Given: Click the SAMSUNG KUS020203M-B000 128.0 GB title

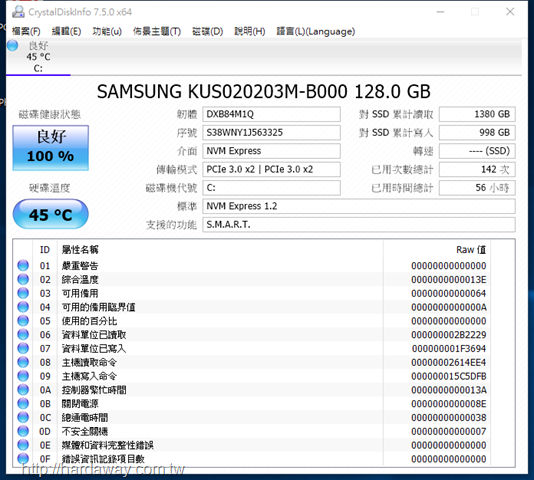Looking at the screenshot, I should (264, 92).
